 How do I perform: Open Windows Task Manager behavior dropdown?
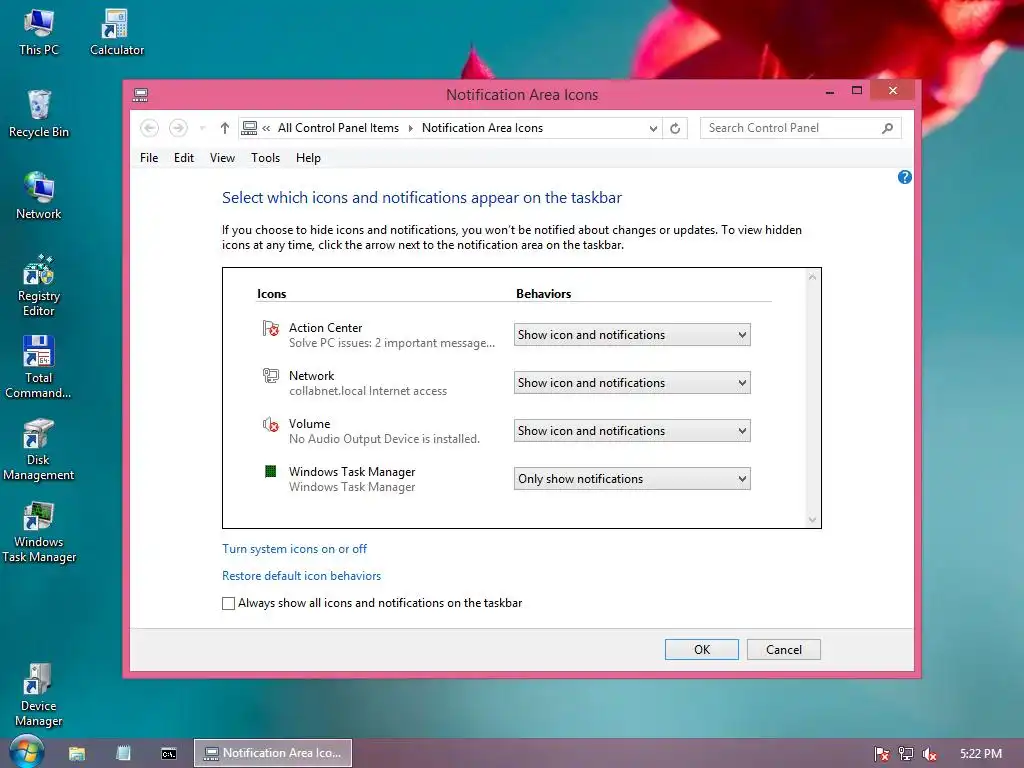click(x=632, y=479)
